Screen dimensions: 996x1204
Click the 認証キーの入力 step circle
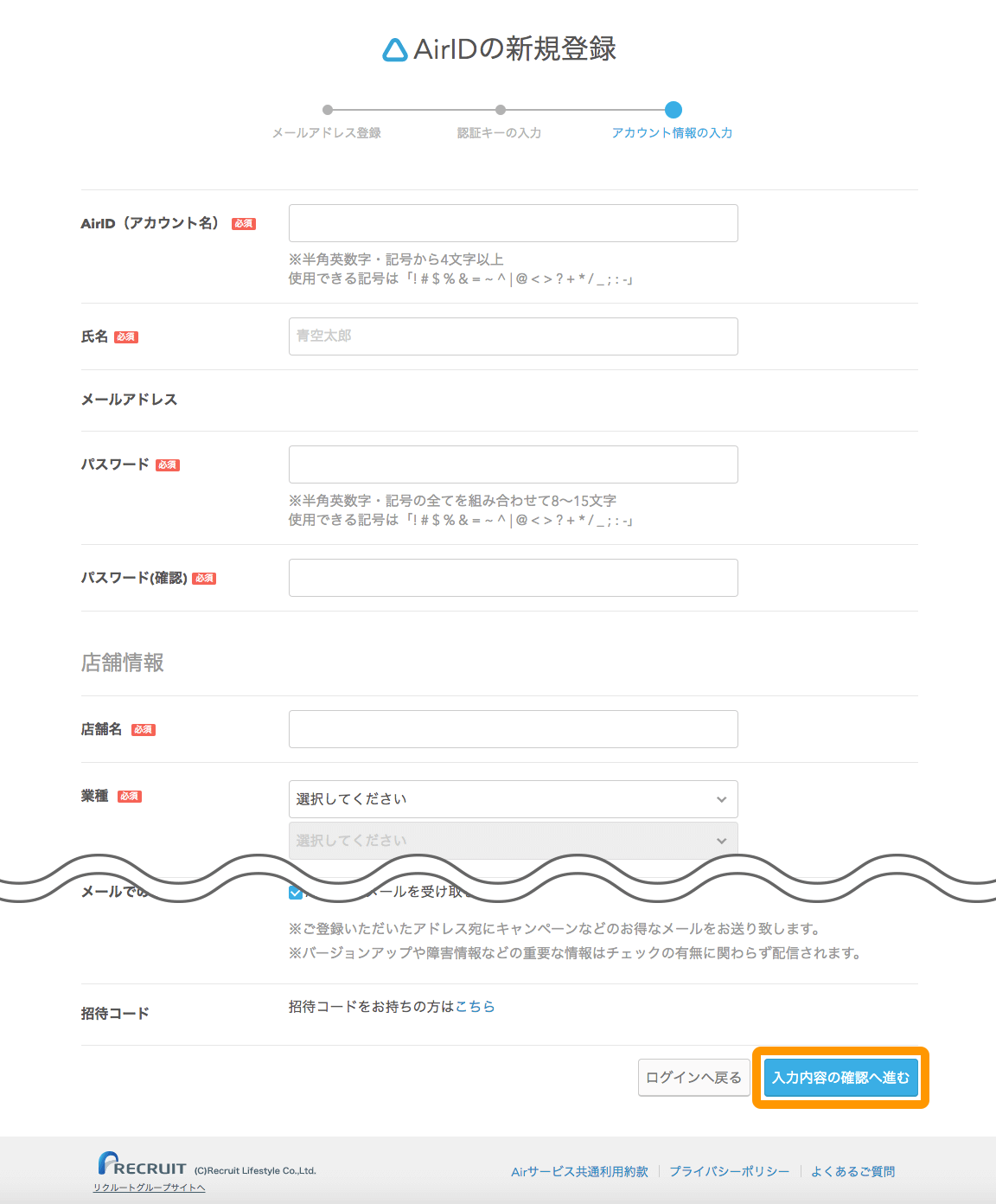tap(501, 110)
